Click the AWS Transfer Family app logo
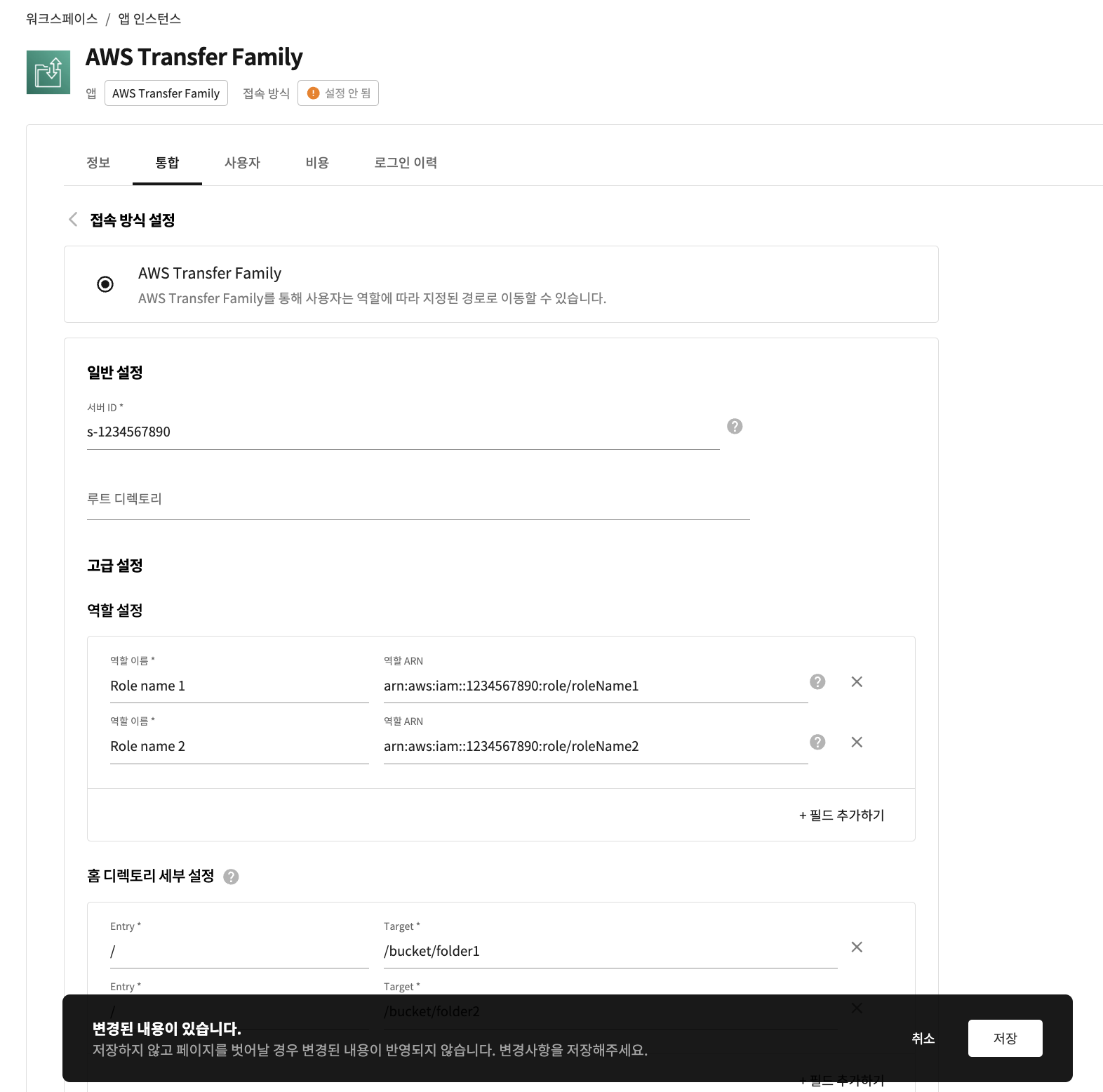The image size is (1103, 1092). (48, 72)
